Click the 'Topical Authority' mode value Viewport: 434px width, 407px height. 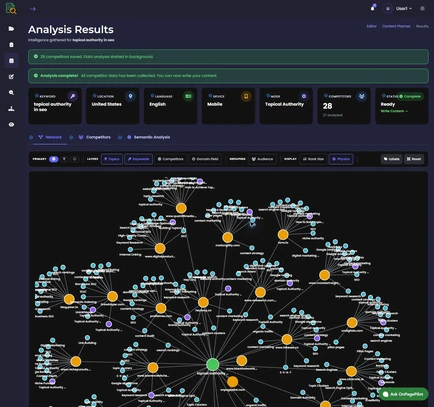click(284, 104)
